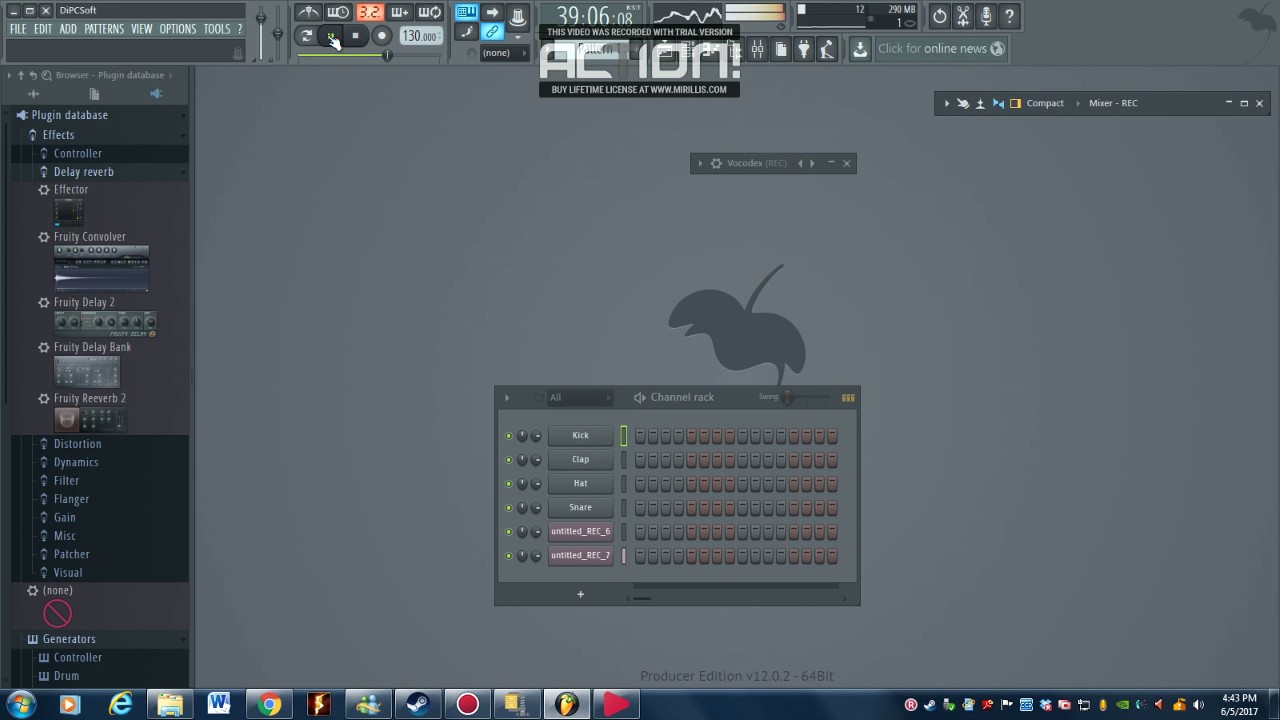Expand the Generators folder
The height and width of the screenshot is (720, 1280).
click(x=69, y=639)
